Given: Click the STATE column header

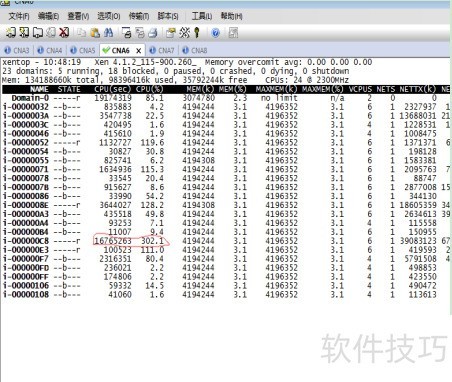Looking at the screenshot, I should 69,89.
